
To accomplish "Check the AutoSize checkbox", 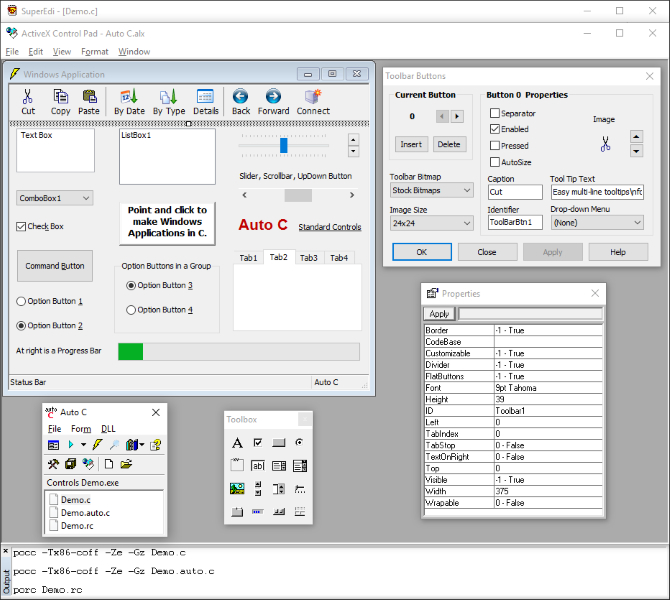I will [x=495, y=162].
